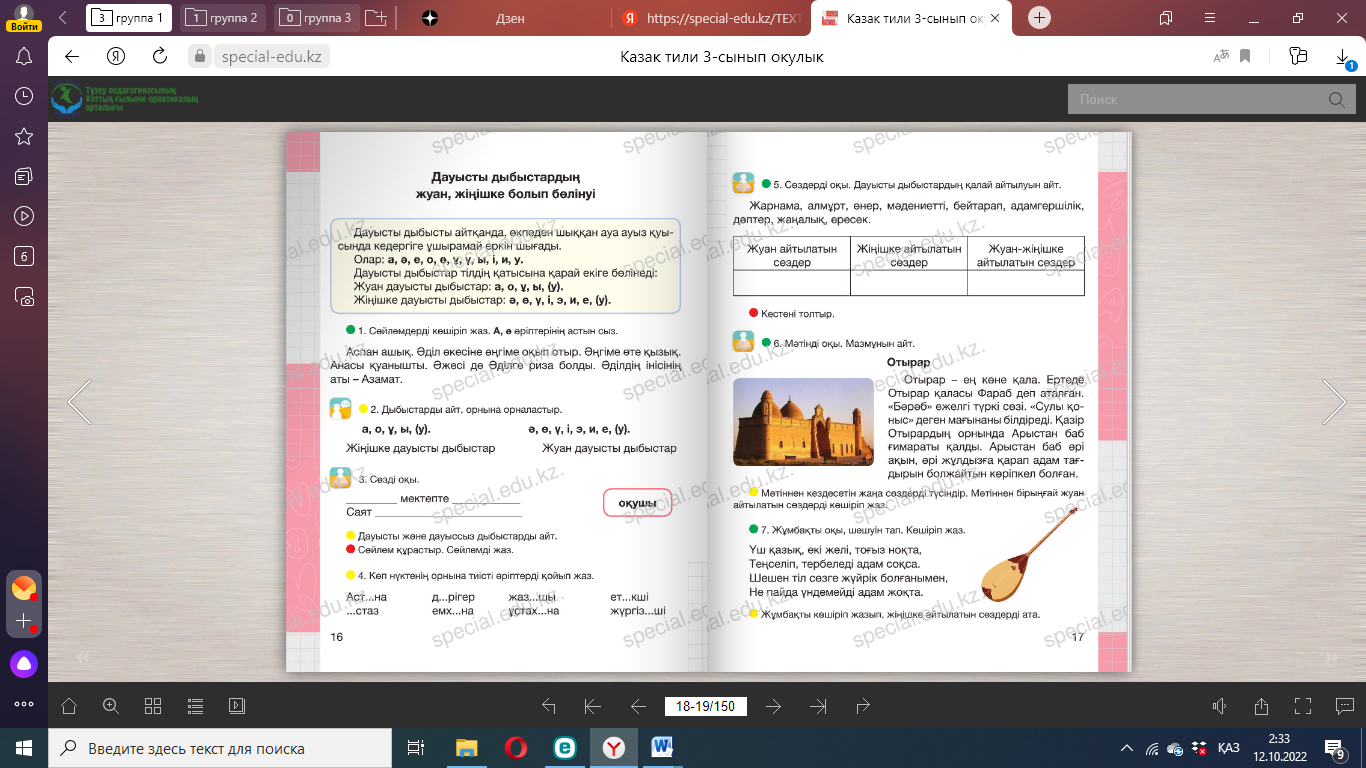Jump to the first page of the book
The height and width of the screenshot is (768, 1366).
pos(592,706)
